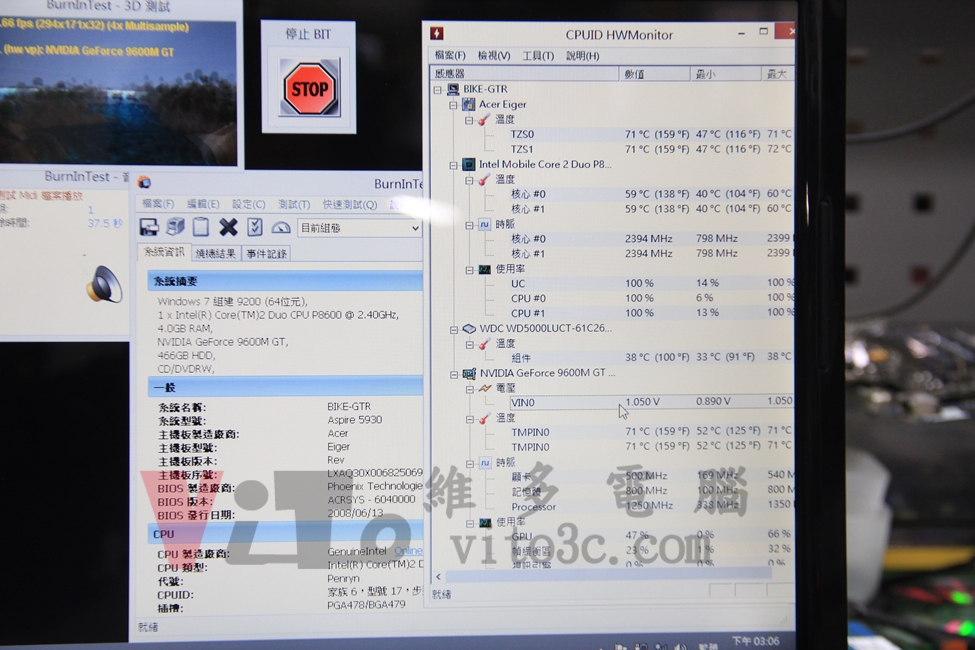
Task: Click the 最小 column header
Action: click(x=726, y=73)
